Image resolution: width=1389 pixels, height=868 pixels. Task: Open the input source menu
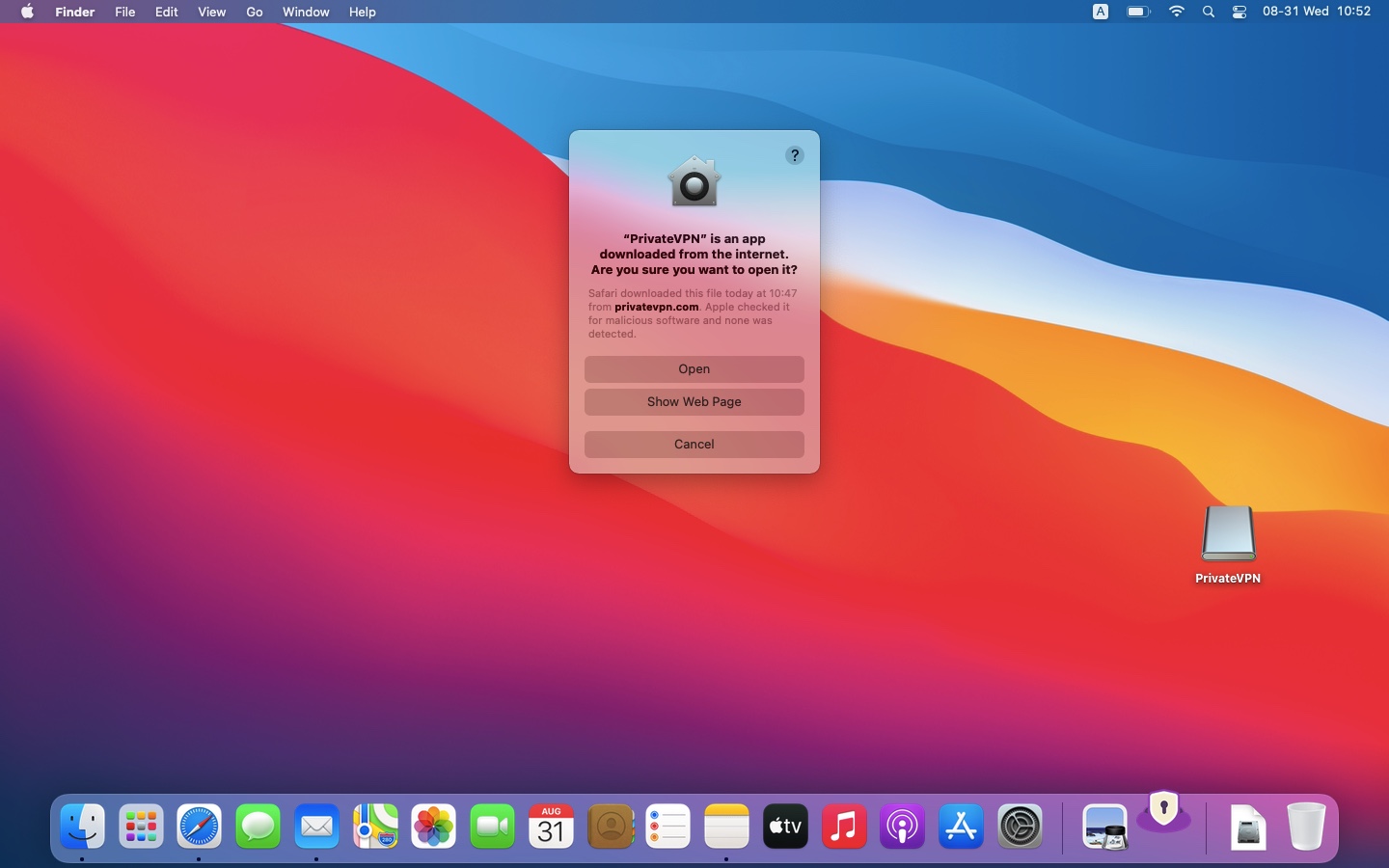pos(1100,12)
